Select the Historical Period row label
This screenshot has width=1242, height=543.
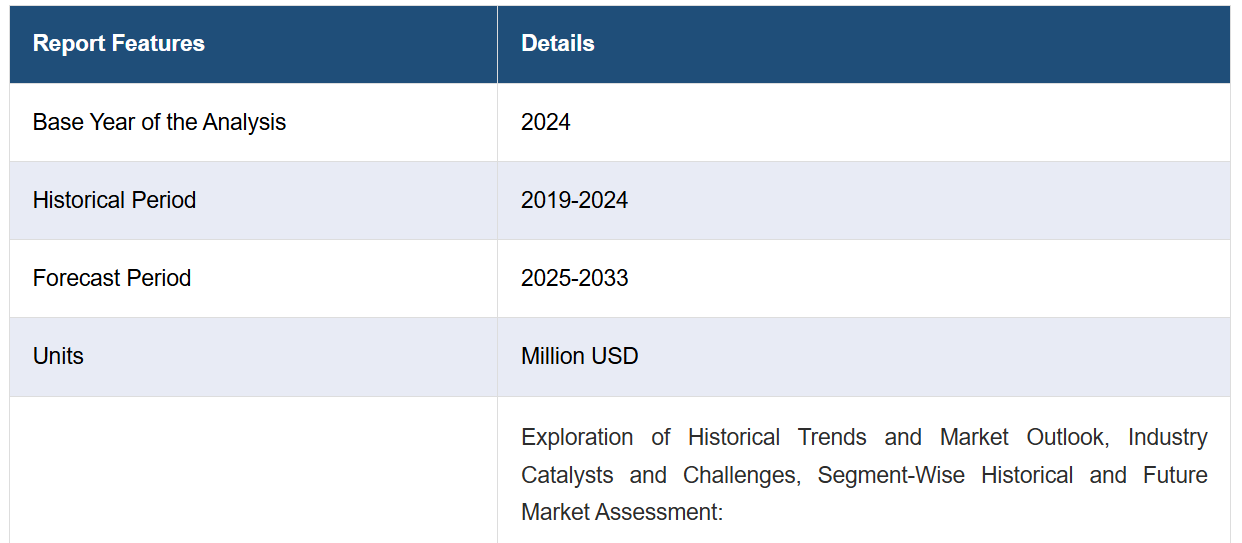[114, 200]
